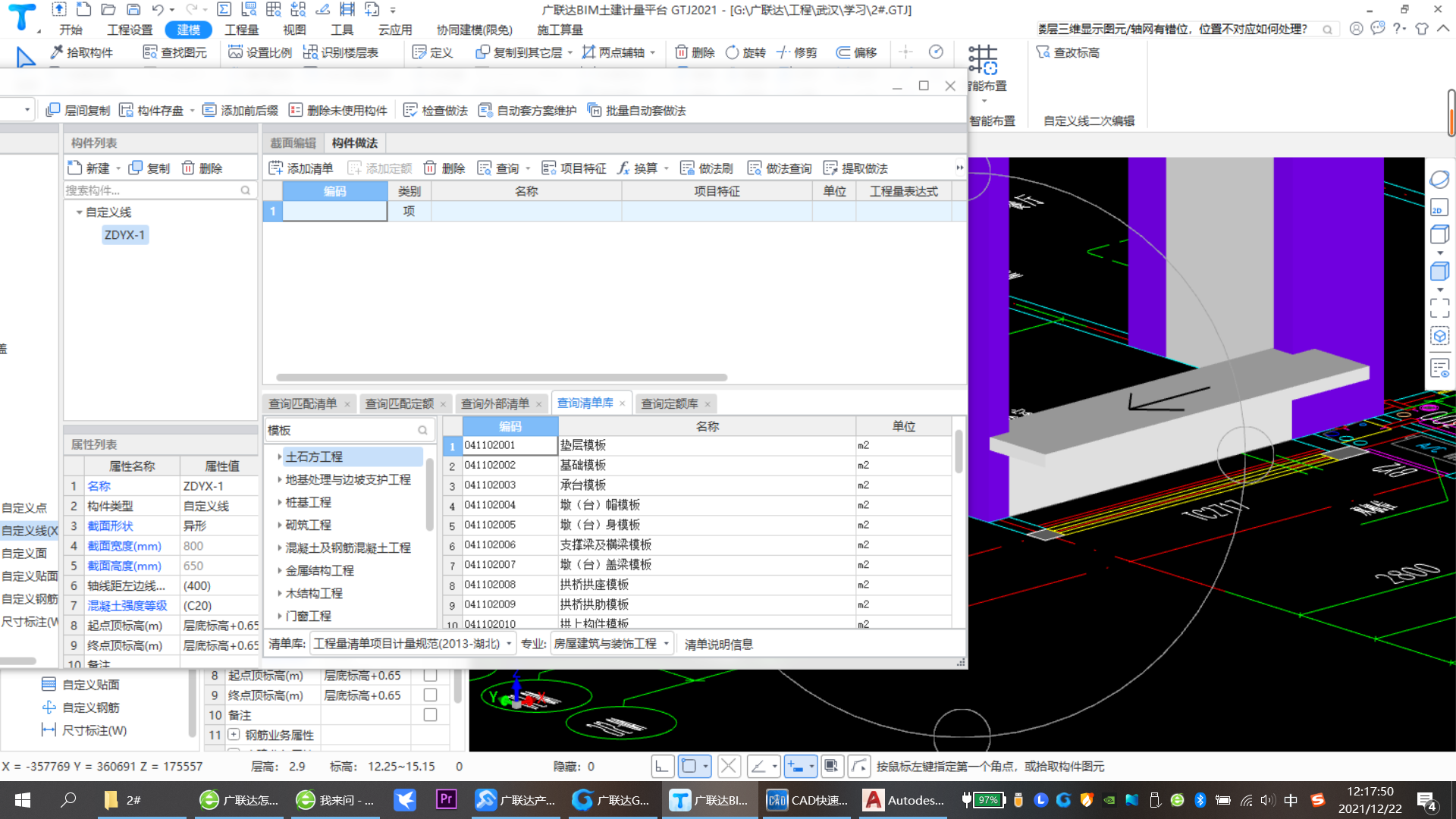Check the box in 起点顶标高 row of rear panel
Viewport: 1456px width, 819px height.
[x=430, y=675]
